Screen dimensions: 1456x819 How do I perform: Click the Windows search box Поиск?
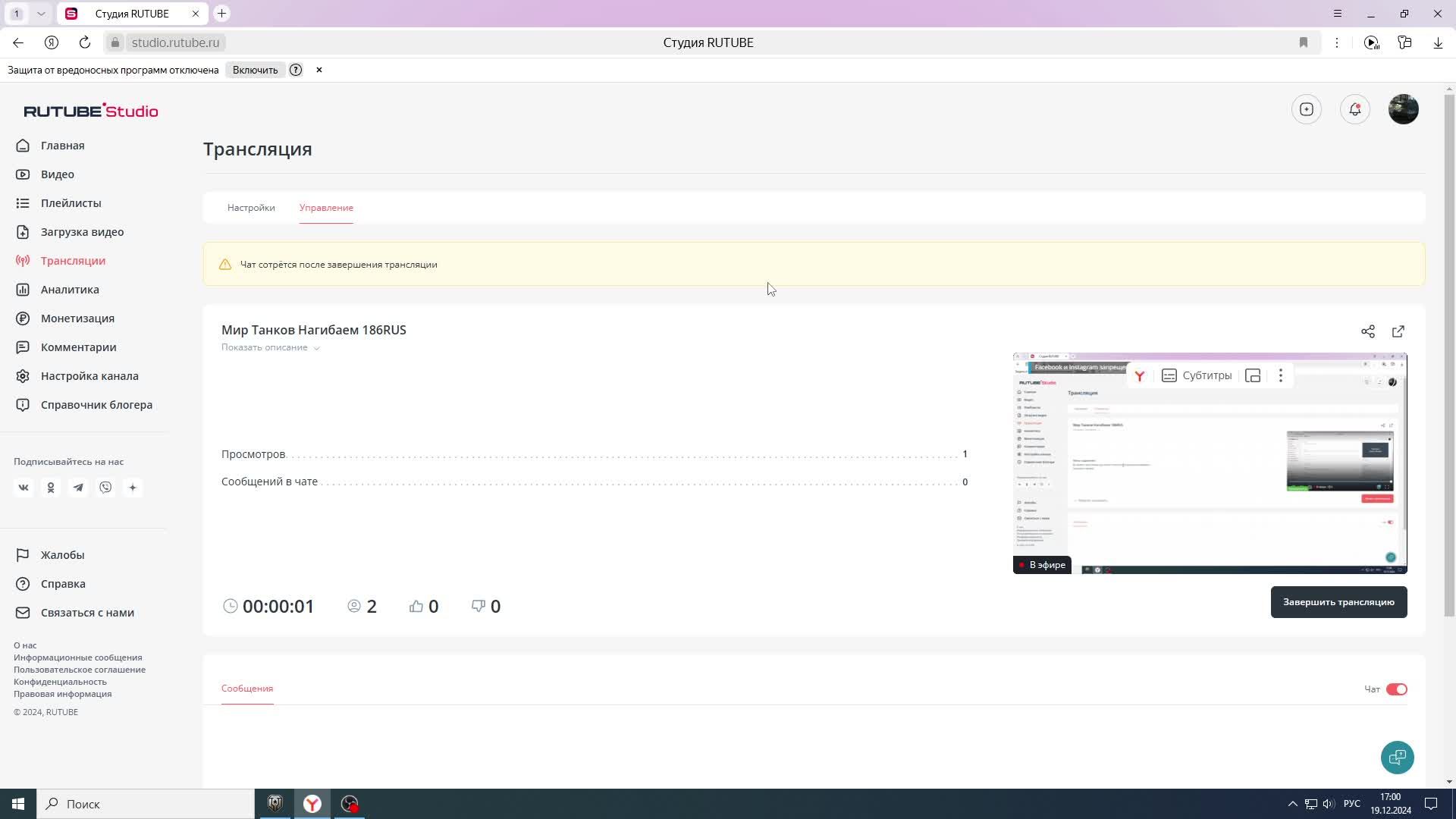tap(146, 804)
